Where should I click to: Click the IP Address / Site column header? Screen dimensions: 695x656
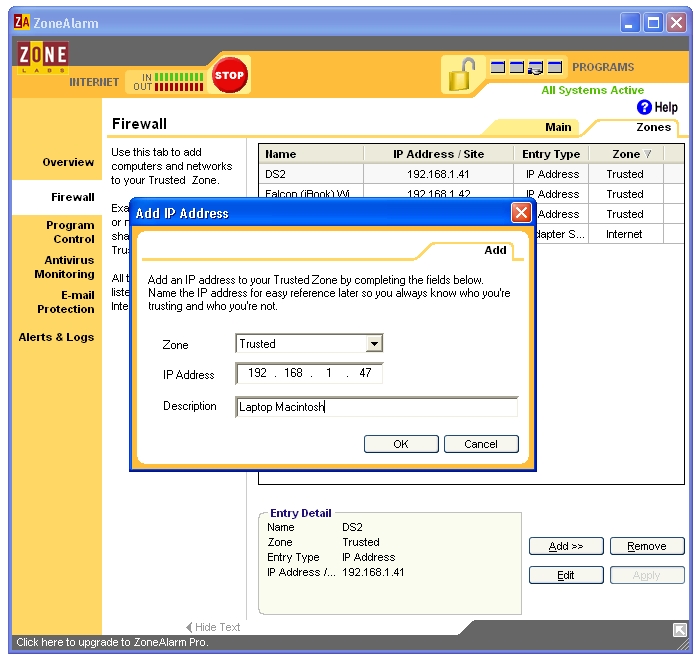pyautogui.click(x=438, y=154)
